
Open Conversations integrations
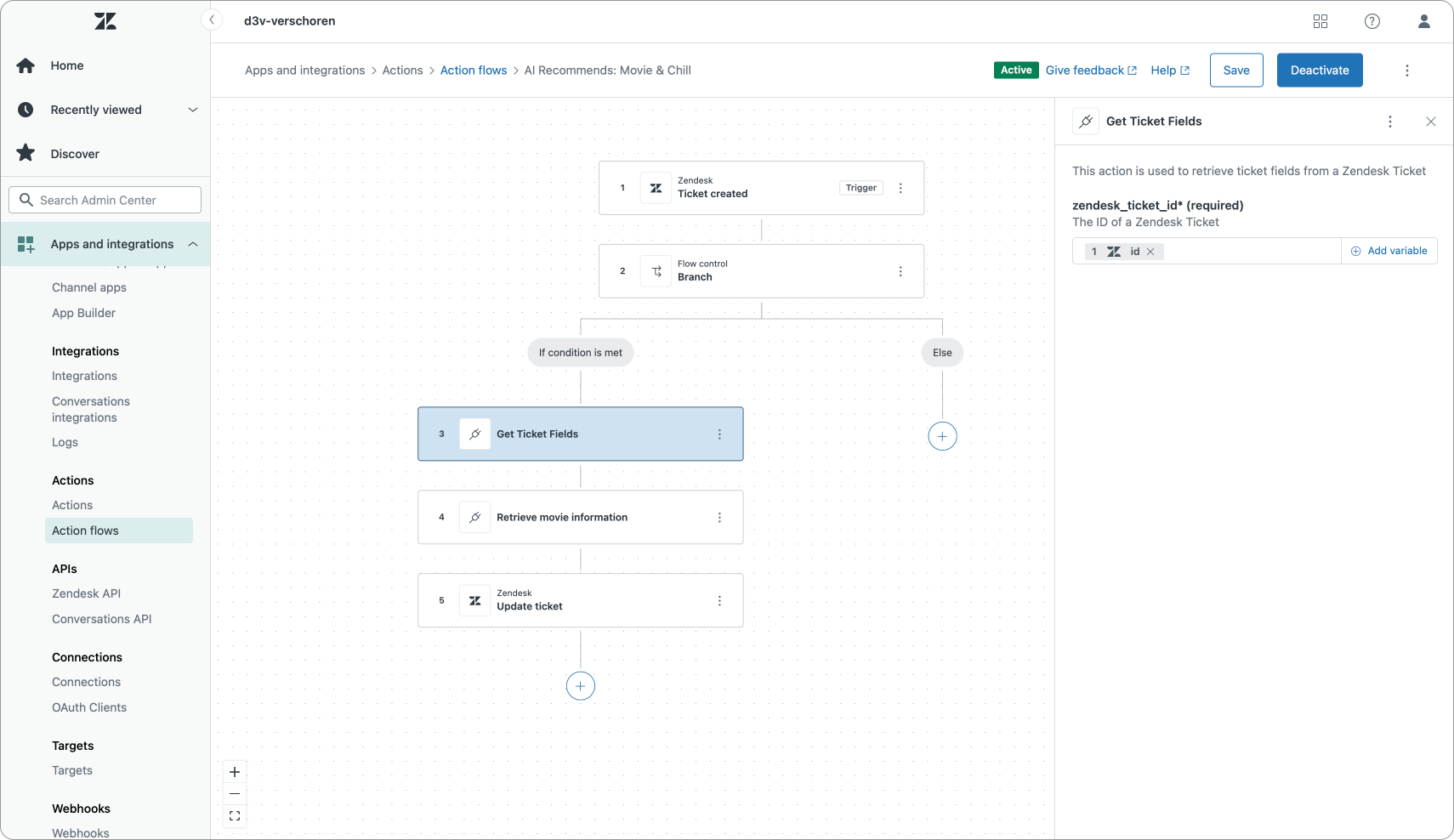pyautogui.click(x=91, y=409)
